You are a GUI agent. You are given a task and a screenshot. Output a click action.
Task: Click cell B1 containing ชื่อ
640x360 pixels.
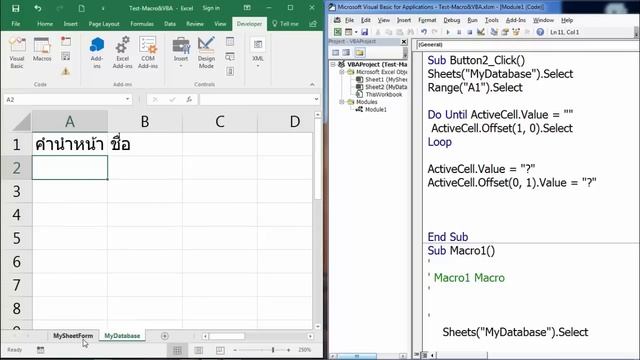pos(145,144)
